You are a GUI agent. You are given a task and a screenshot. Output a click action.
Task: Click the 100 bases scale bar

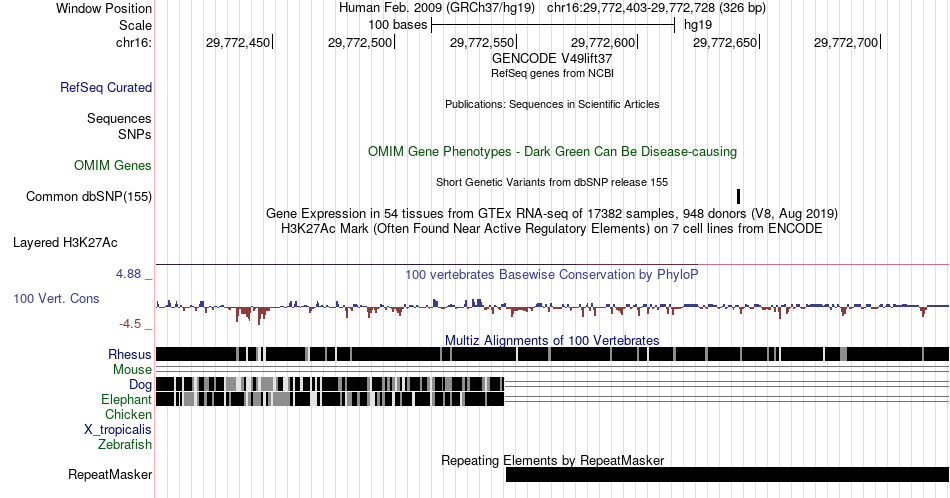(553, 25)
